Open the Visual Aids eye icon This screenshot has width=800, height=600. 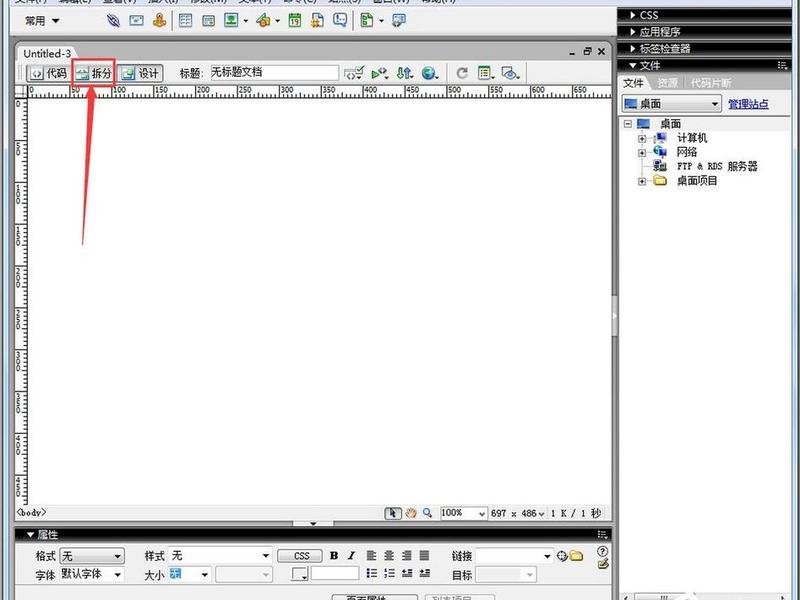click(x=510, y=73)
